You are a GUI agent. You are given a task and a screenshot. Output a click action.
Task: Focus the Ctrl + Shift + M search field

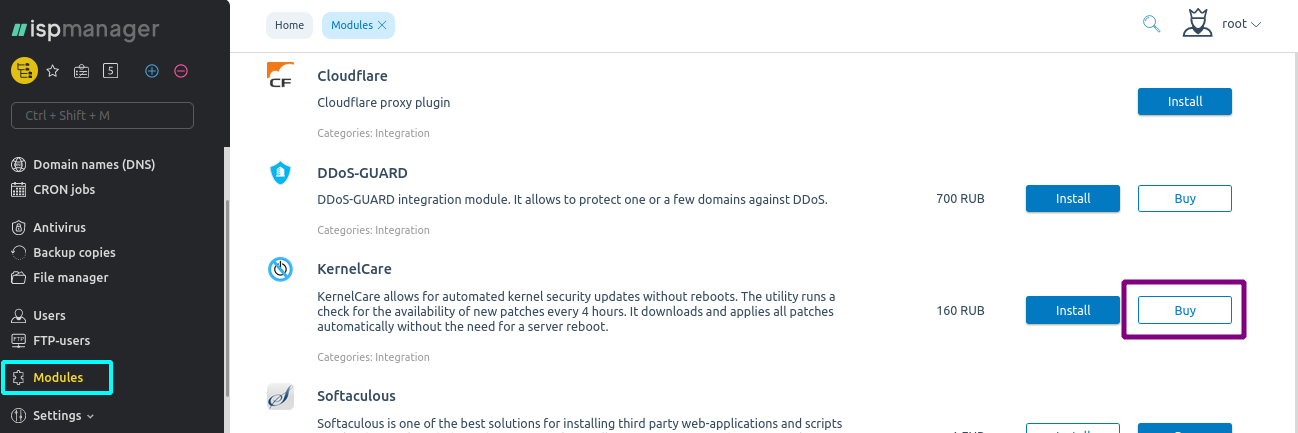click(102, 115)
